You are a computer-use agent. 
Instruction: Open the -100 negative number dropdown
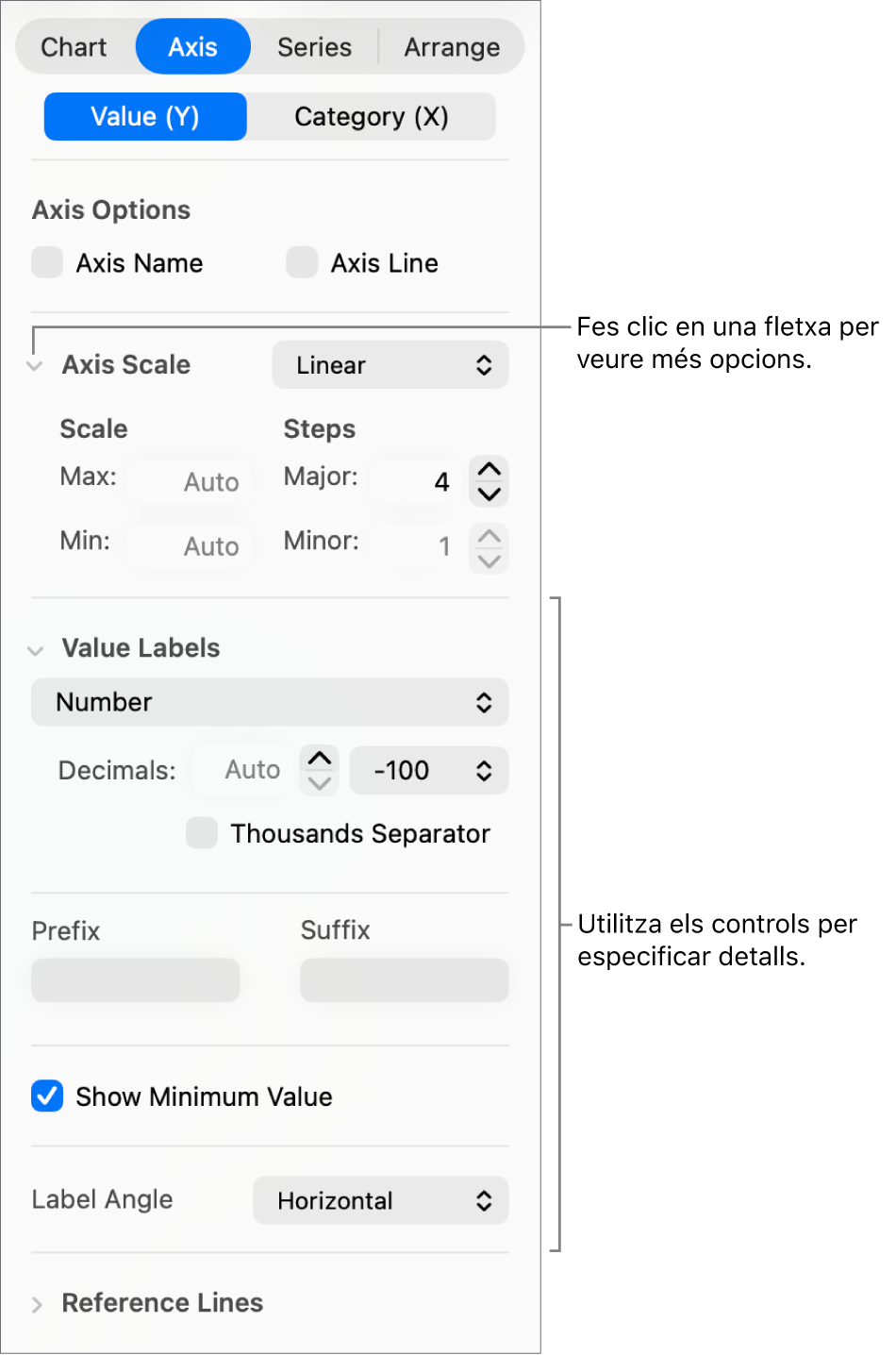[x=429, y=770]
